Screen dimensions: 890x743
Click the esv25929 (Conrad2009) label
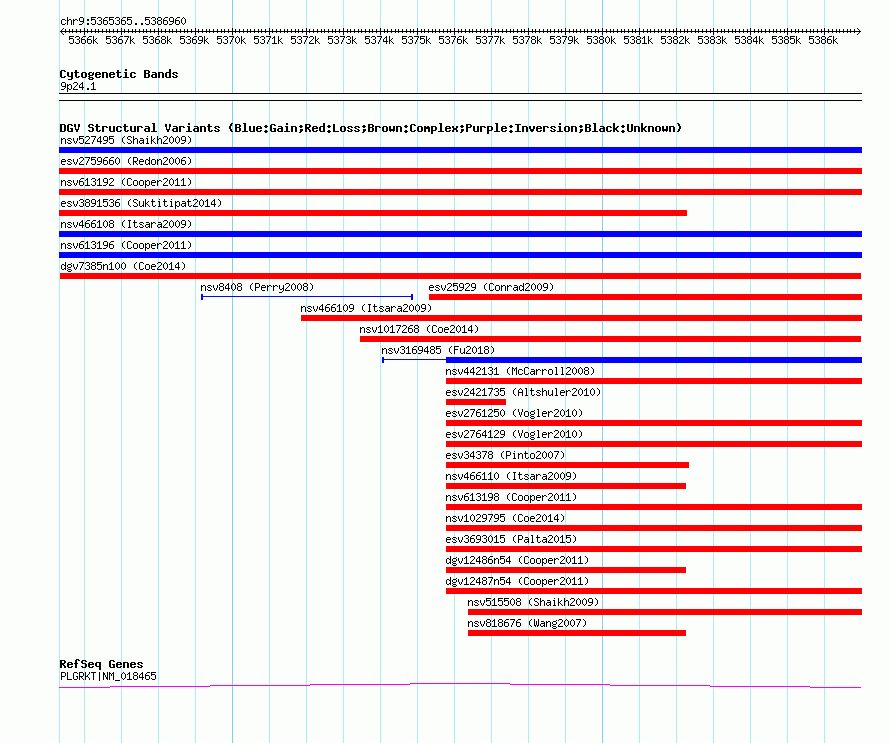click(x=492, y=287)
